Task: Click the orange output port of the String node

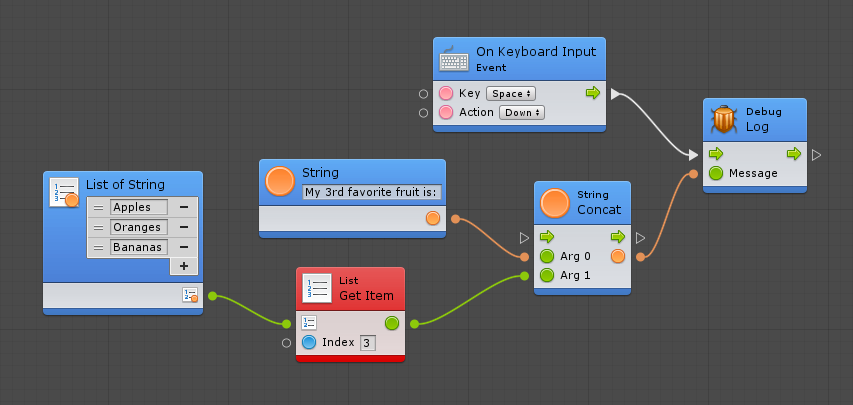Action: 432,218
